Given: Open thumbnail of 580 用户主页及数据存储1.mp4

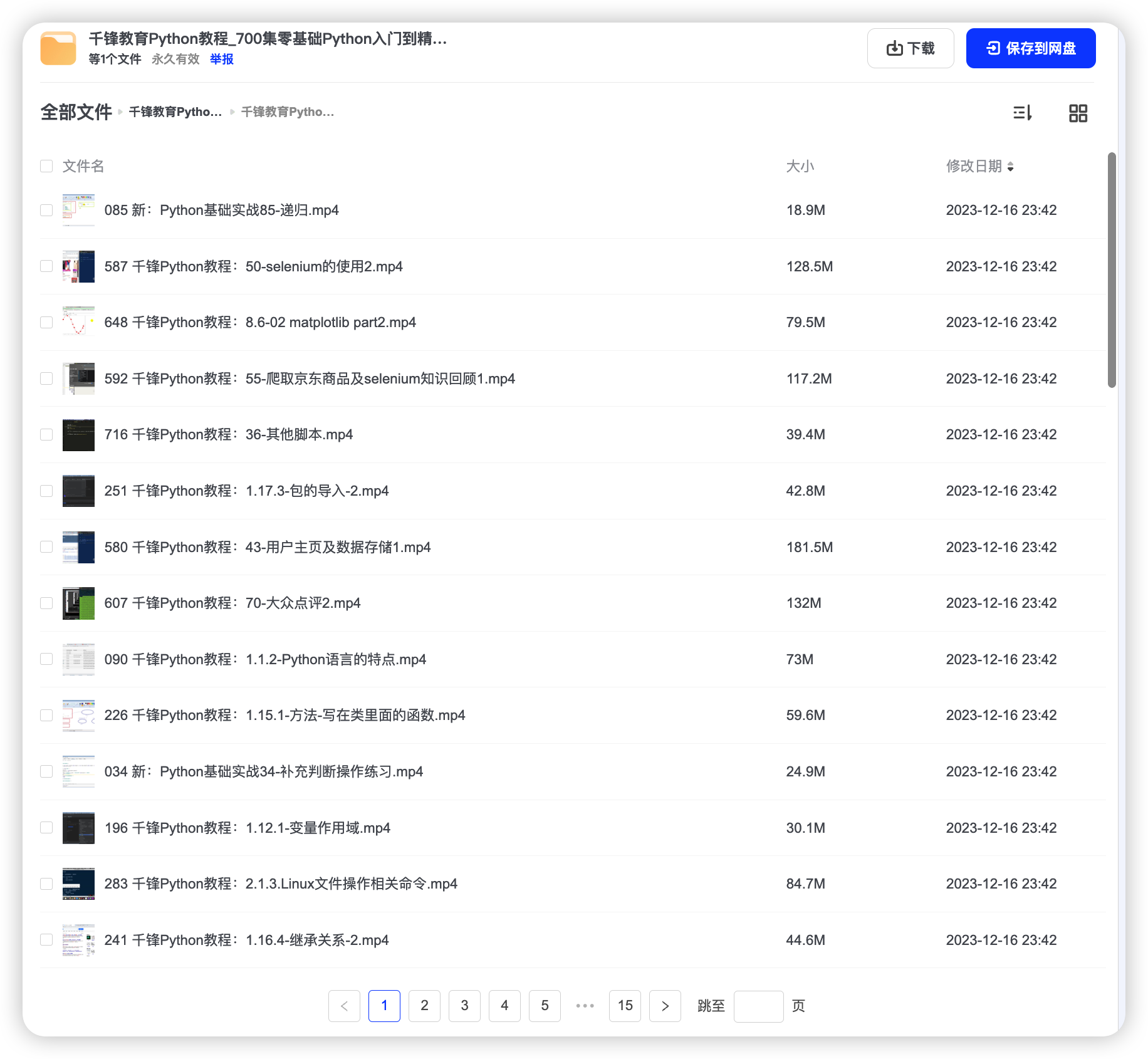Looking at the screenshot, I should point(78,547).
